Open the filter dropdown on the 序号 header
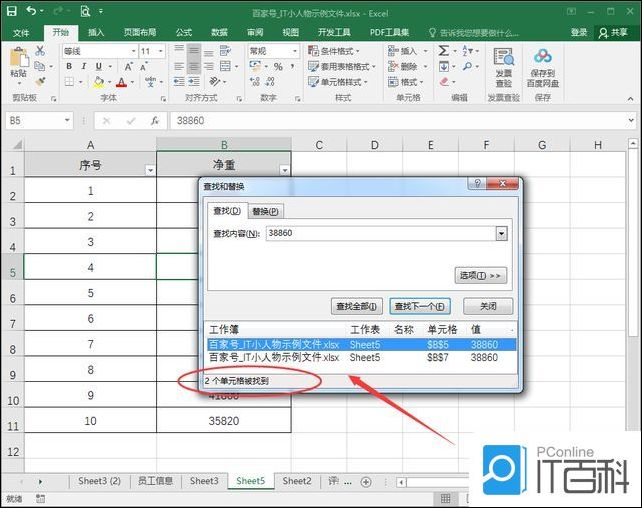This screenshot has height=508, width=642. point(150,170)
